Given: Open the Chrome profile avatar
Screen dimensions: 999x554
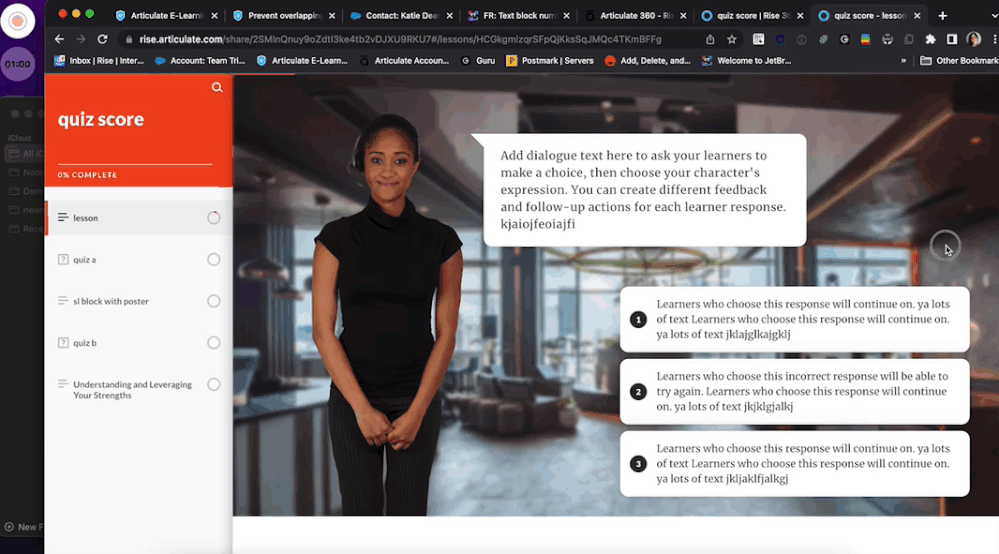Looking at the screenshot, I should pos(974,39).
